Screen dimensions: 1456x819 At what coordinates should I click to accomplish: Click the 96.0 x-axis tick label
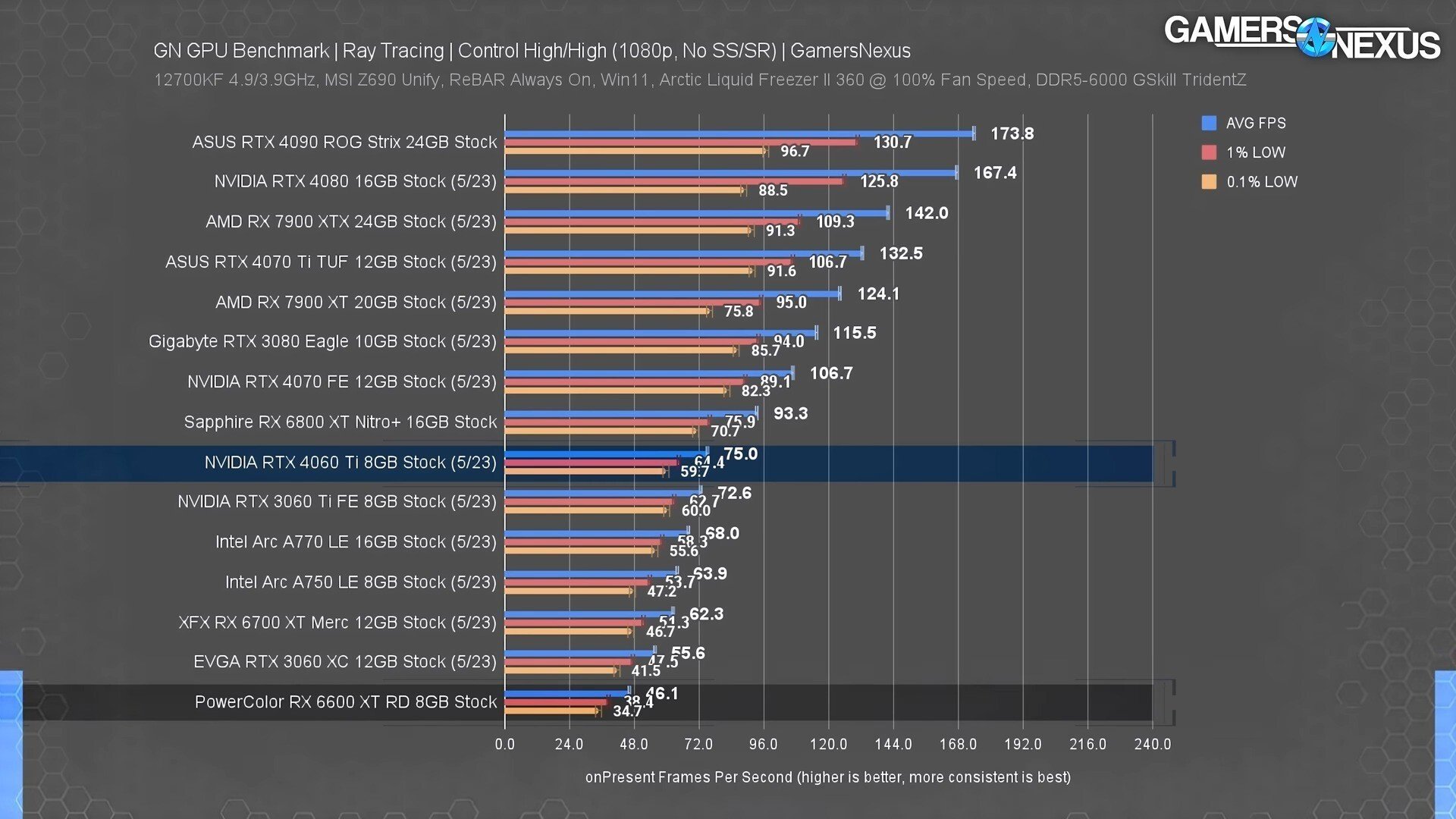click(764, 744)
